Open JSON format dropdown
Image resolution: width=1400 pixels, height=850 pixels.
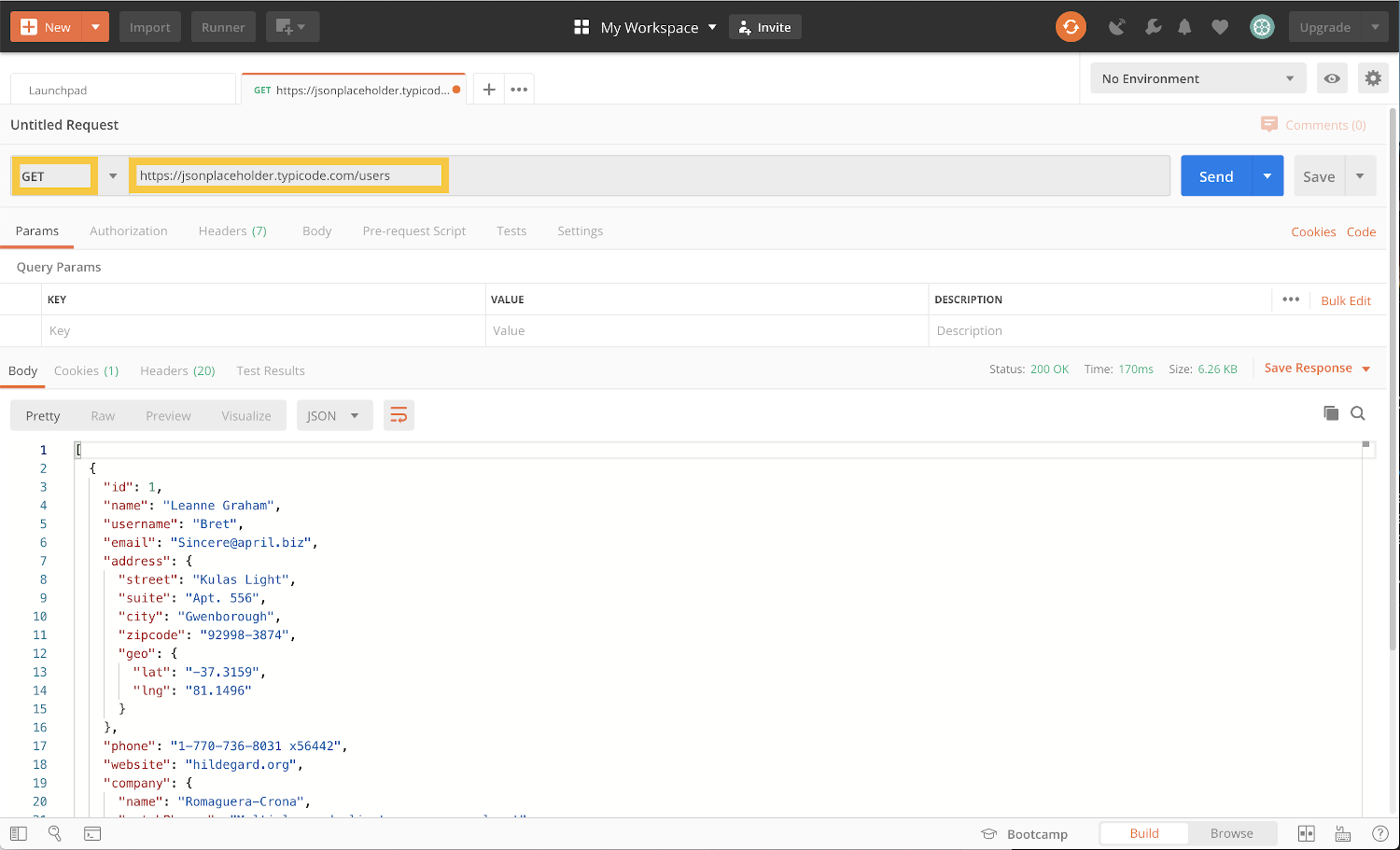pyautogui.click(x=334, y=415)
